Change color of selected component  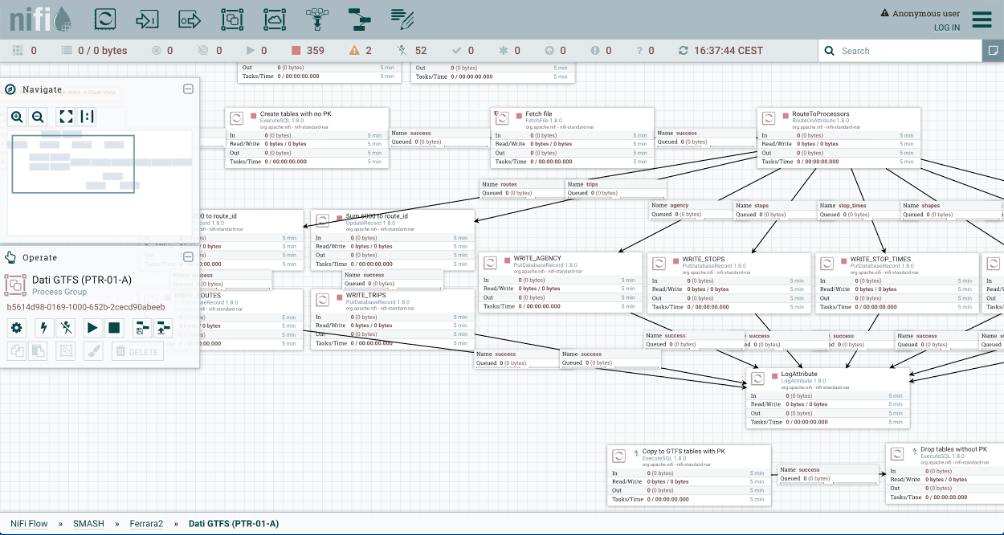93,351
